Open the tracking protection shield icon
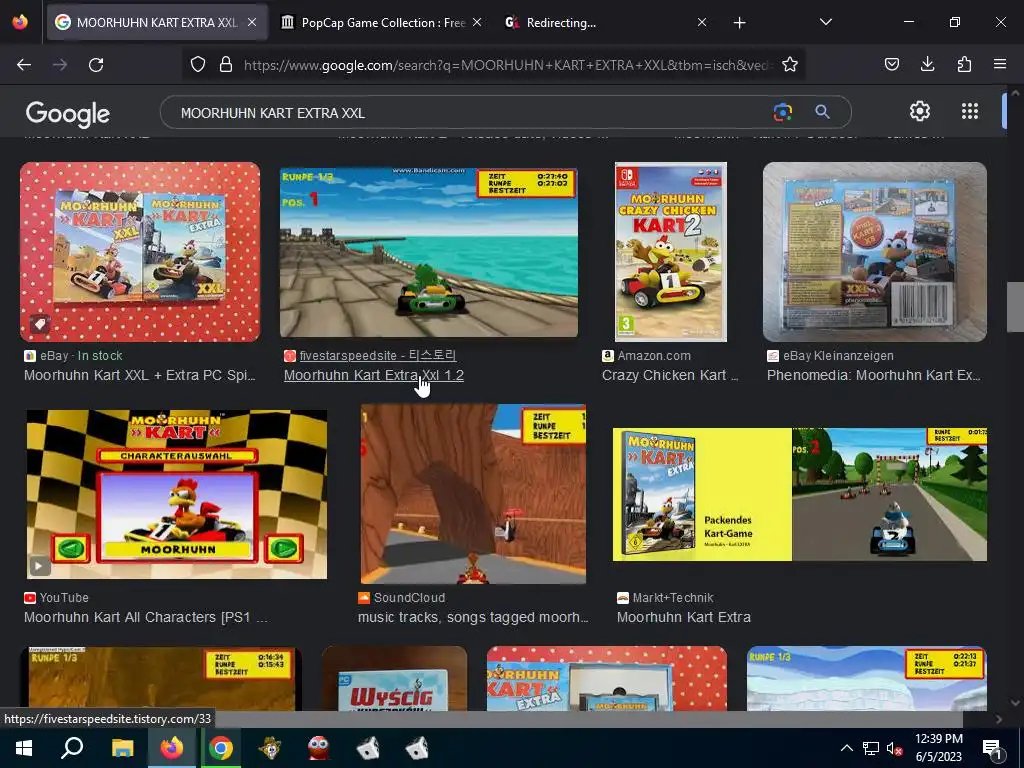Screen dimensions: 1024x768 198,65
